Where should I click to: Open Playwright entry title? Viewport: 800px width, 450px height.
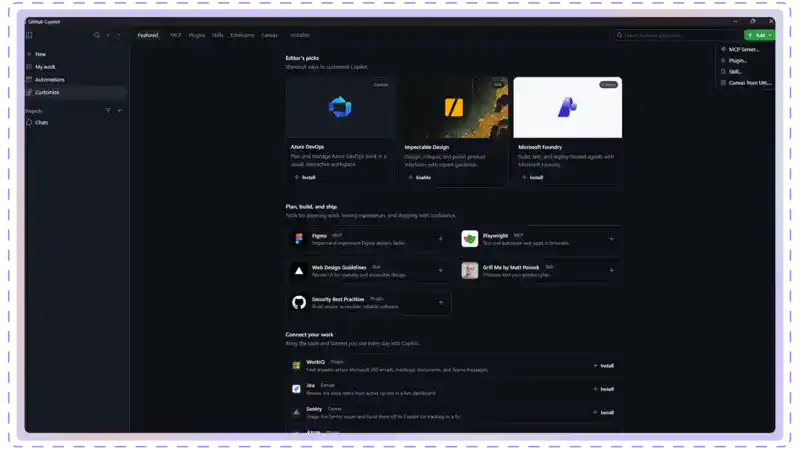(x=495, y=236)
